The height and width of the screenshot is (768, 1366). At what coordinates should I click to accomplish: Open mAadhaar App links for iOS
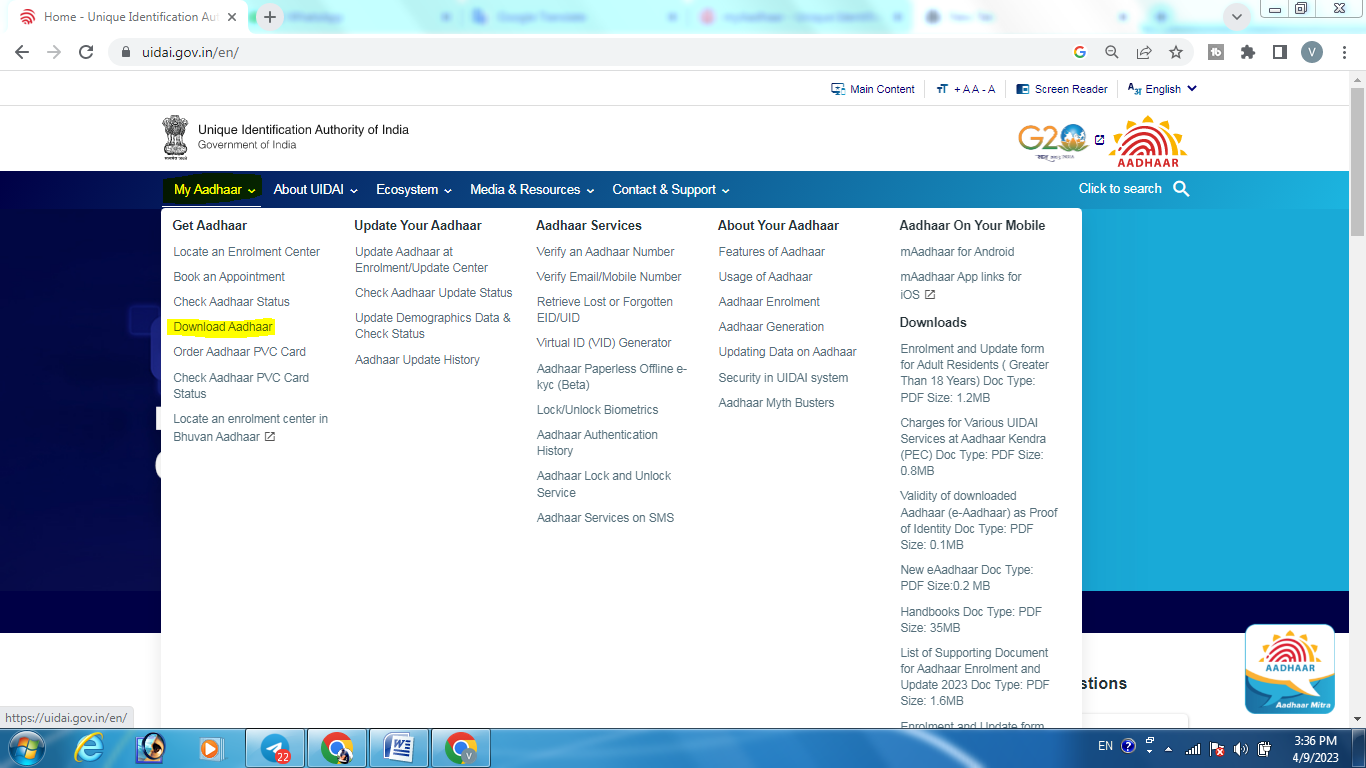(x=960, y=285)
